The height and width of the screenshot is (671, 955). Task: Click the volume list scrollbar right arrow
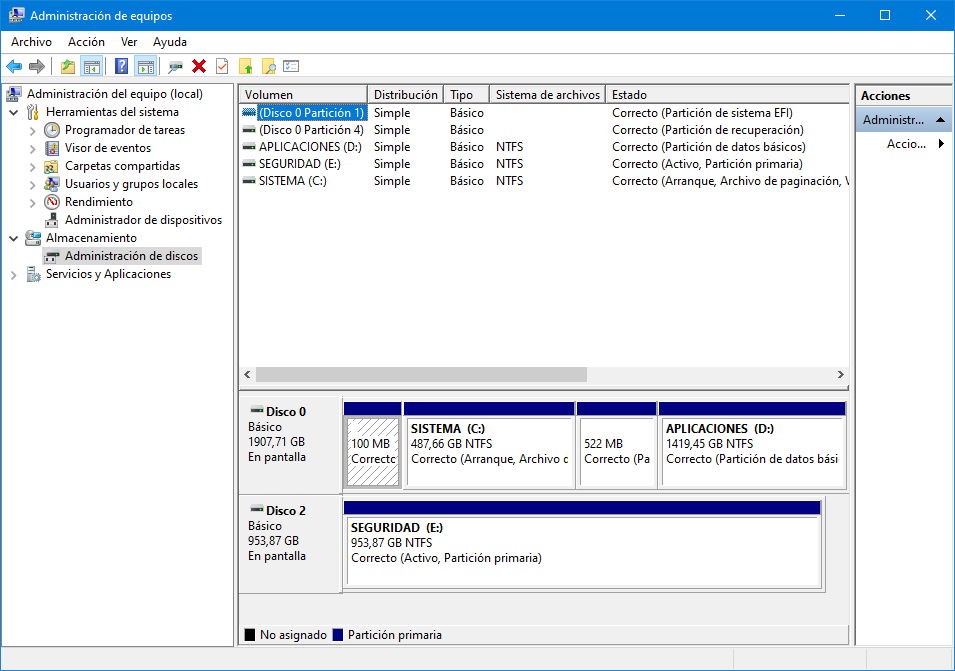tap(840, 374)
